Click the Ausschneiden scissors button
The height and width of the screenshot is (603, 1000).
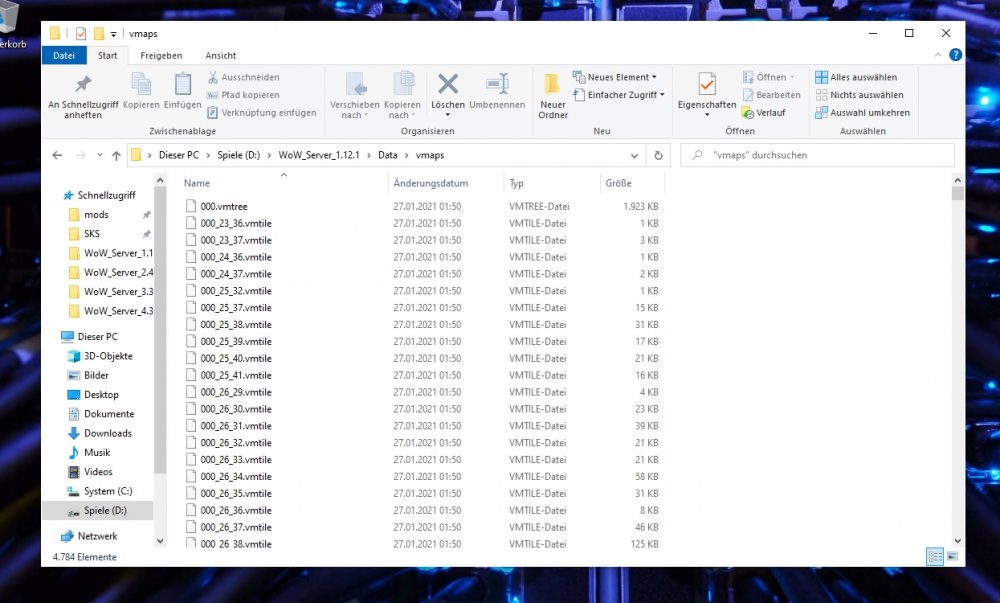(244, 77)
